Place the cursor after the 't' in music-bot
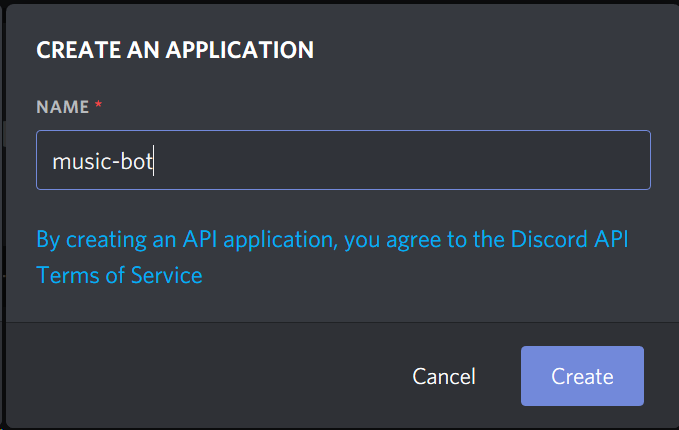The height and width of the screenshot is (430, 679). point(153,162)
